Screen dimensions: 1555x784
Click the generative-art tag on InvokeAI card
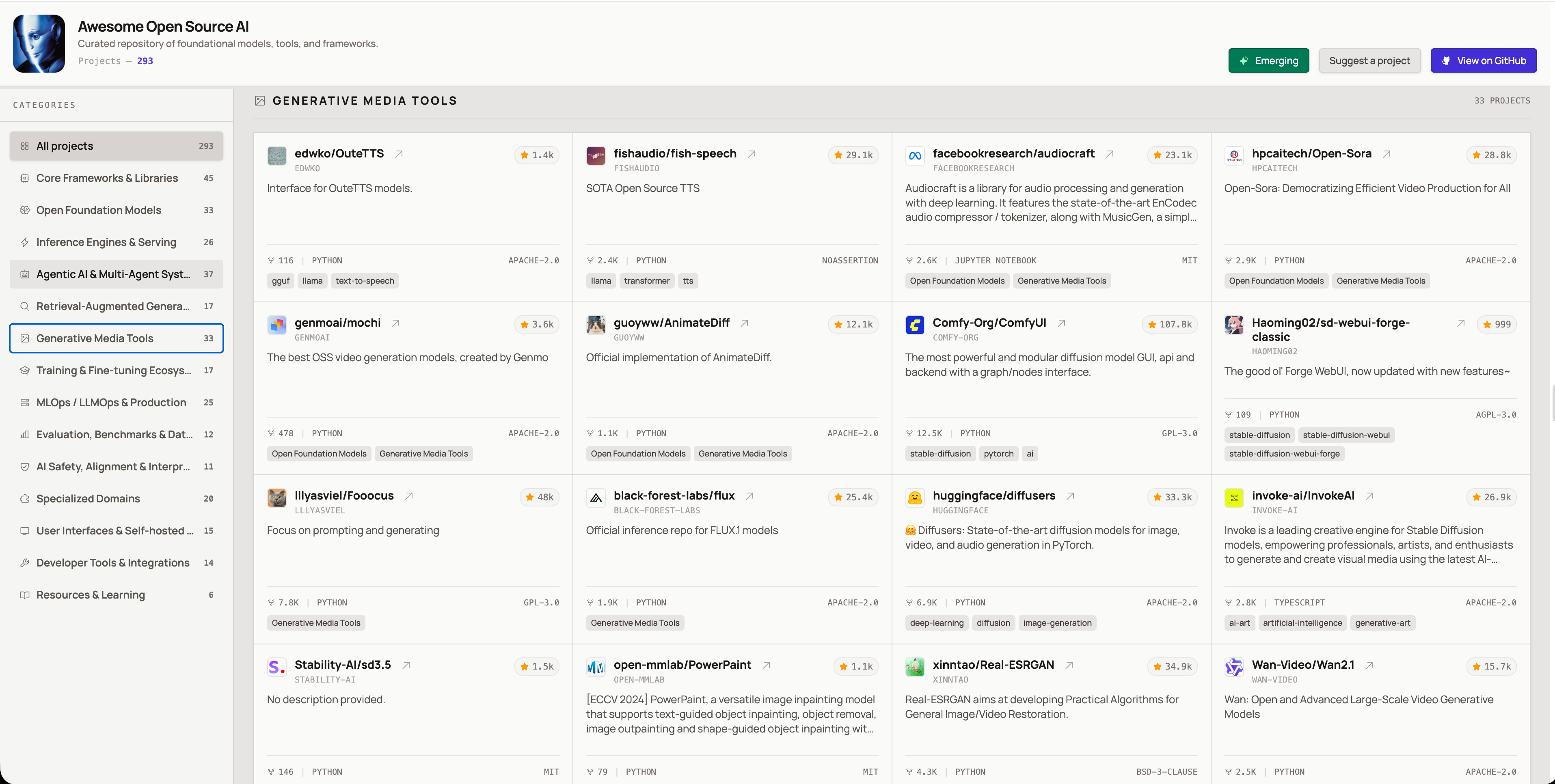pos(1382,622)
